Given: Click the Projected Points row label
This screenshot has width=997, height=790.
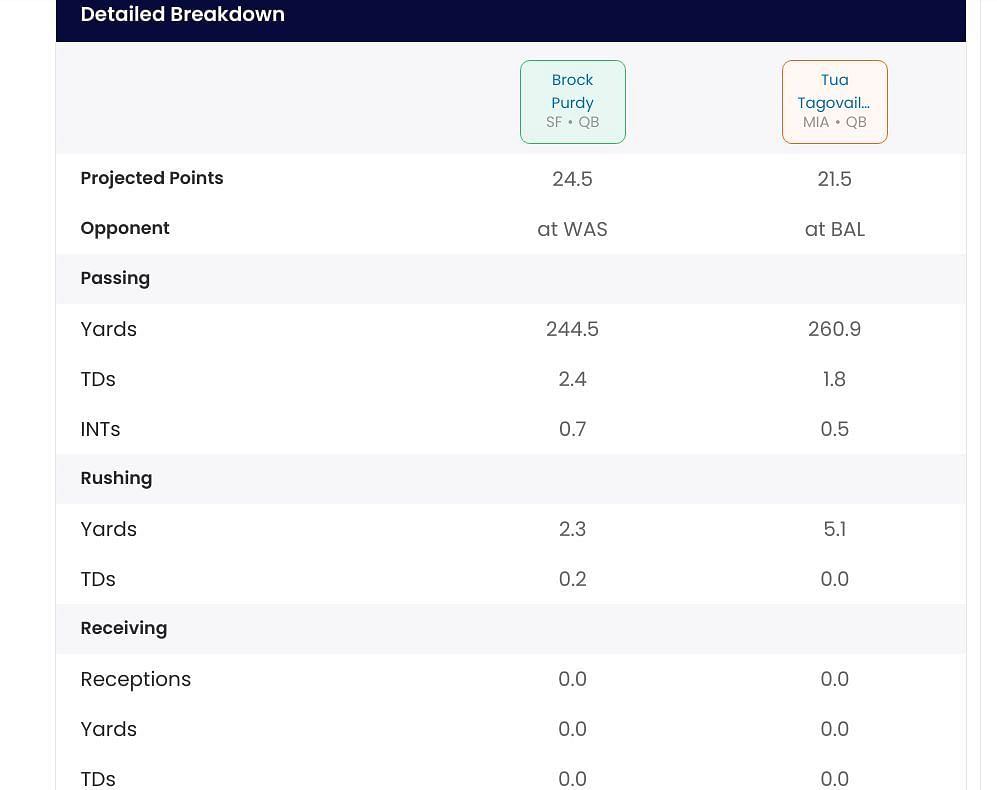Looking at the screenshot, I should tap(152, 178).
